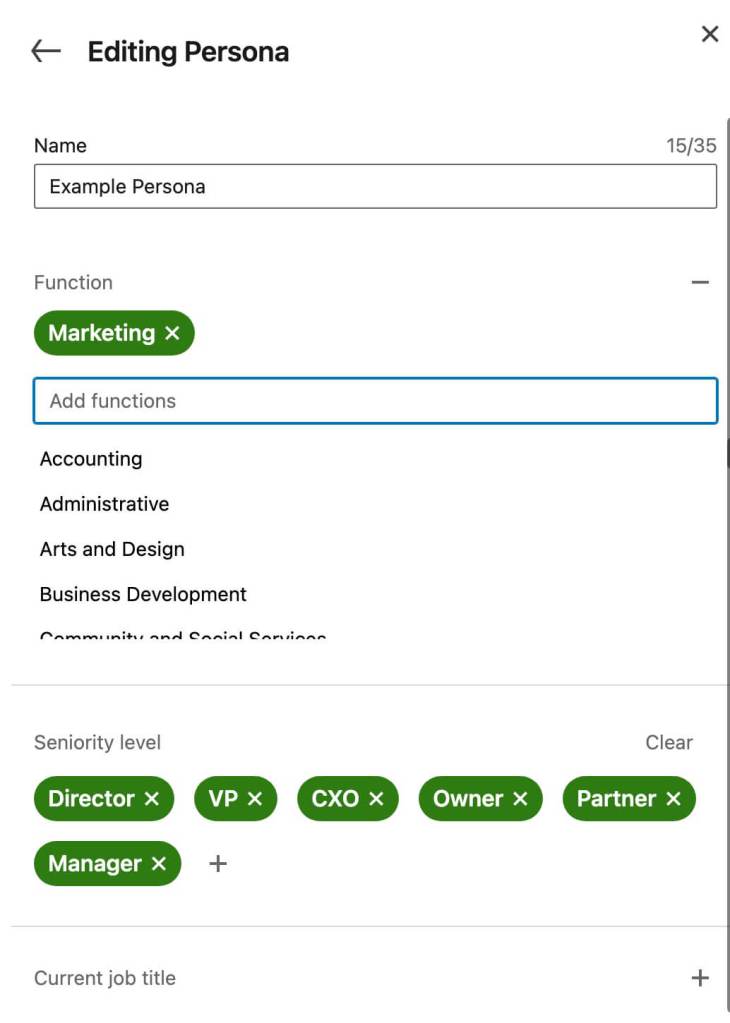Remove the Director seniority tag

click(152, 799)
